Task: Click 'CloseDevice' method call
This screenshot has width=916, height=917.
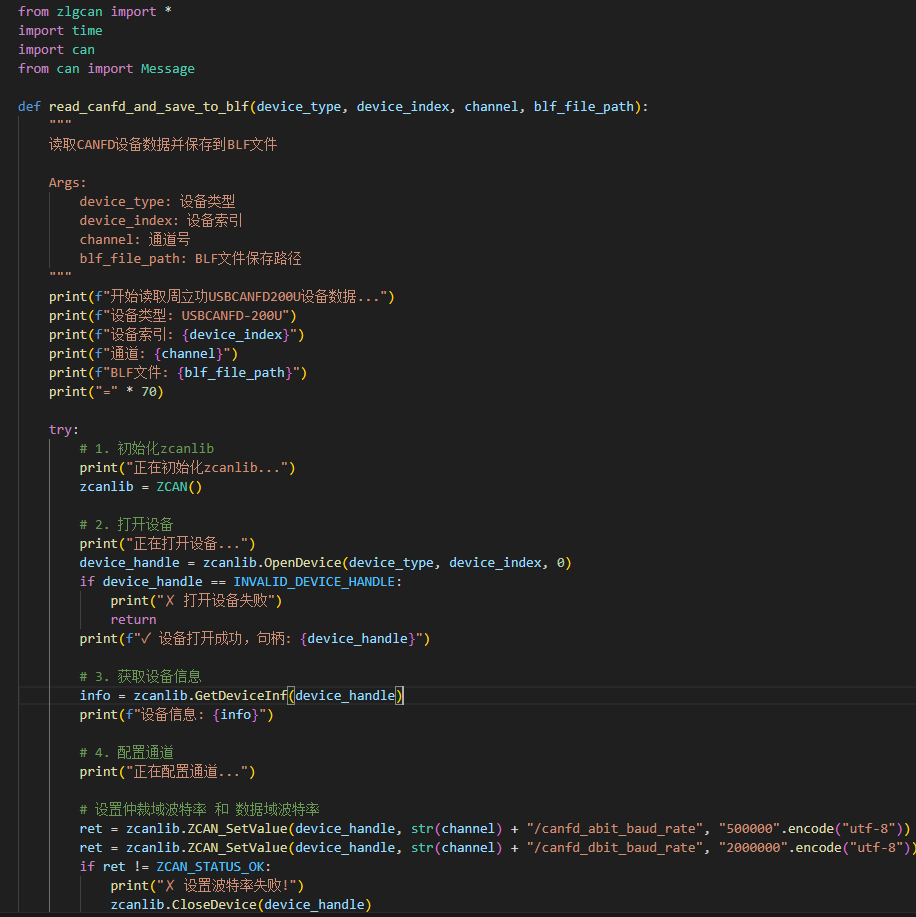Action: click(214, 905)
